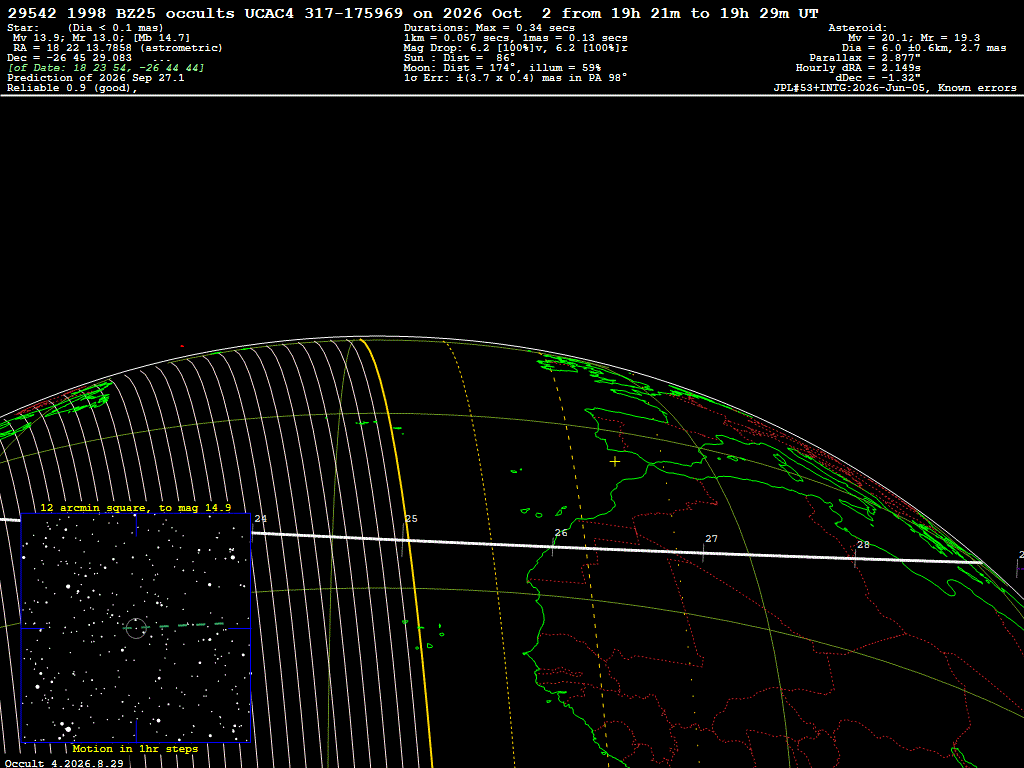The image size is (1024, 768).
Task: Click the '12 arcmin square' chart caption
Action: tap(135, 507)
